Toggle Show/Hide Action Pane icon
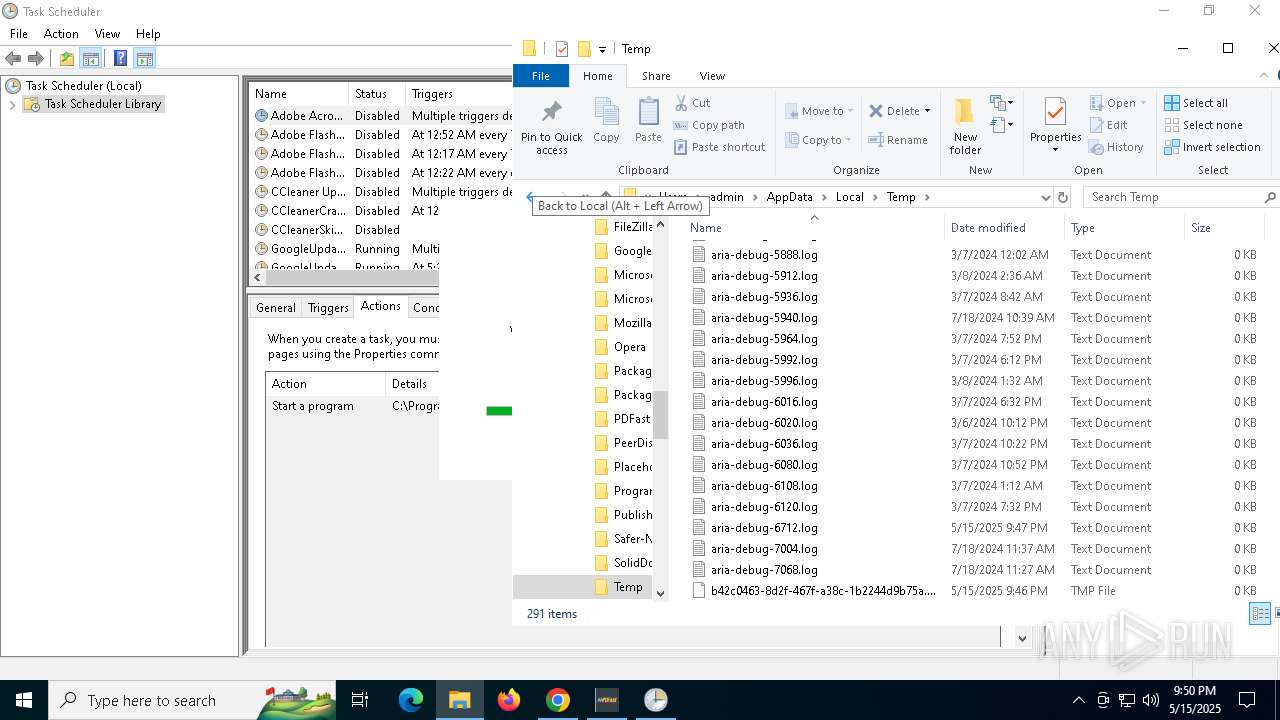This screenshot has width=1280, height=720. [x=144, y=59]
